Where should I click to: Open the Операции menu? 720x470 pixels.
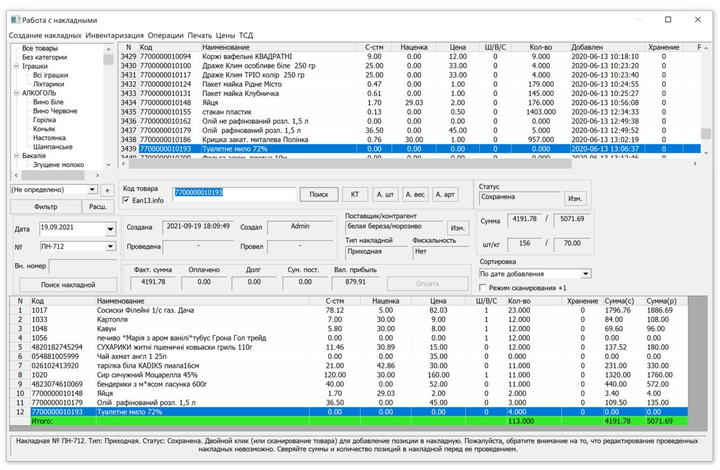[165, 35]
